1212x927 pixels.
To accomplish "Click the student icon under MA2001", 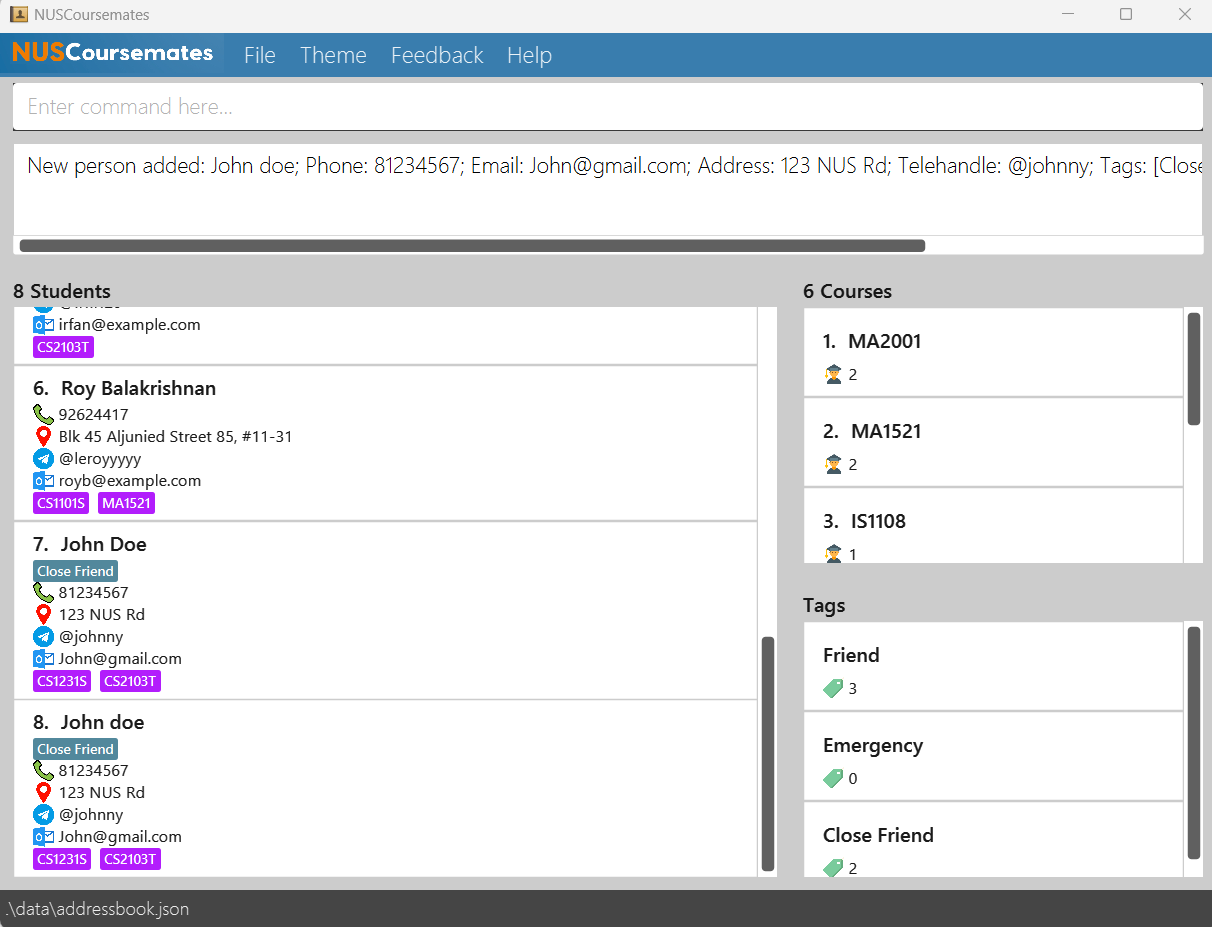I will pos(833,374).
